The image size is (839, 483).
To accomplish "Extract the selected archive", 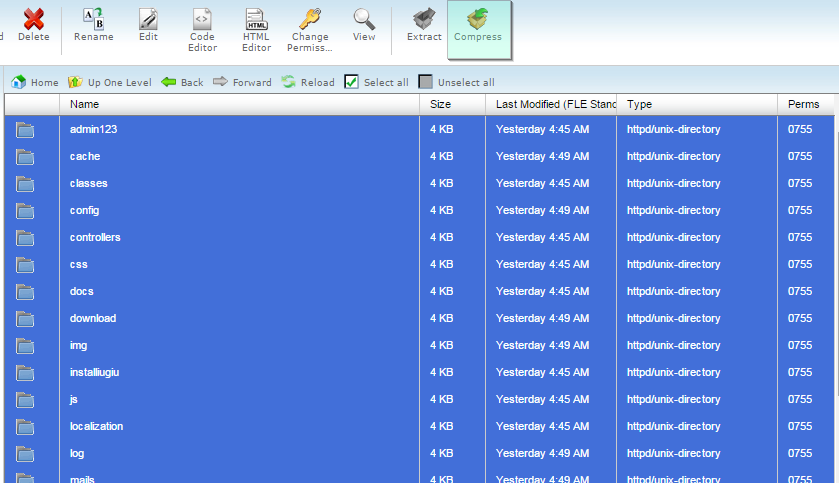I will click(x=424, y=20).
